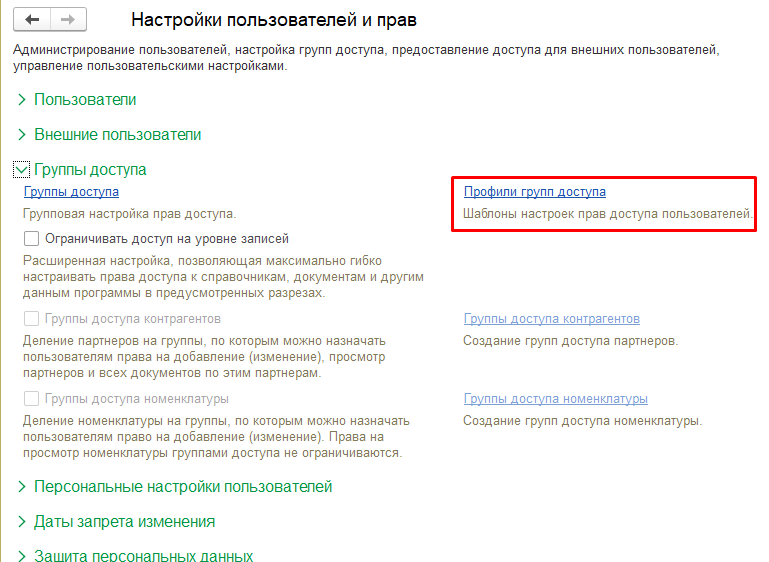Image resolution: width=769 pixels, height=562 pixels.
Task: Click the forward navigation arrow
Action: [x=68, y=20]
